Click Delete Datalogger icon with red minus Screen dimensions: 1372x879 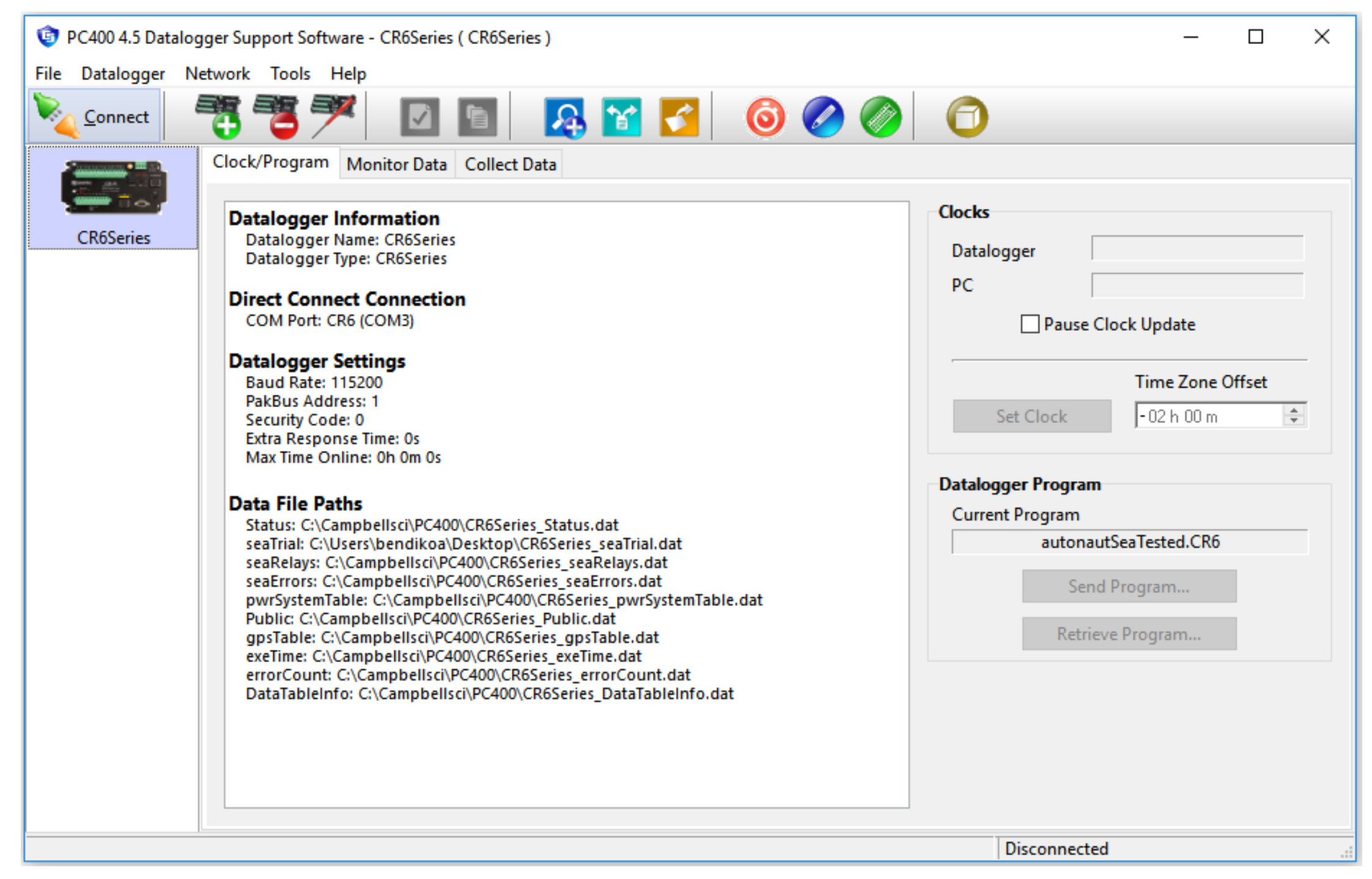pos(276,116)
